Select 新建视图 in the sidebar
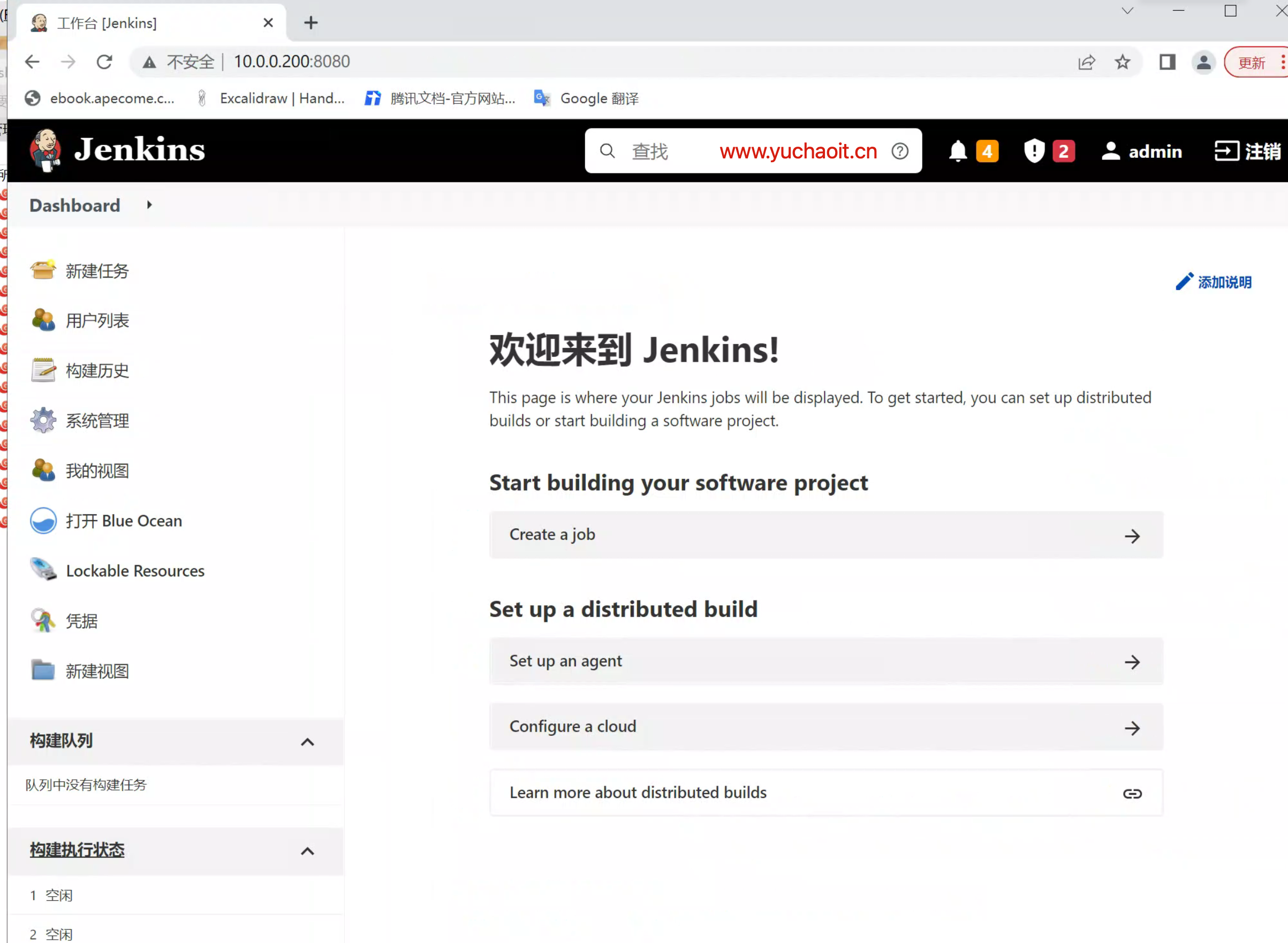Image resolution: width=1288 pixels, height=943 pixels. click(x=97, y=671)
